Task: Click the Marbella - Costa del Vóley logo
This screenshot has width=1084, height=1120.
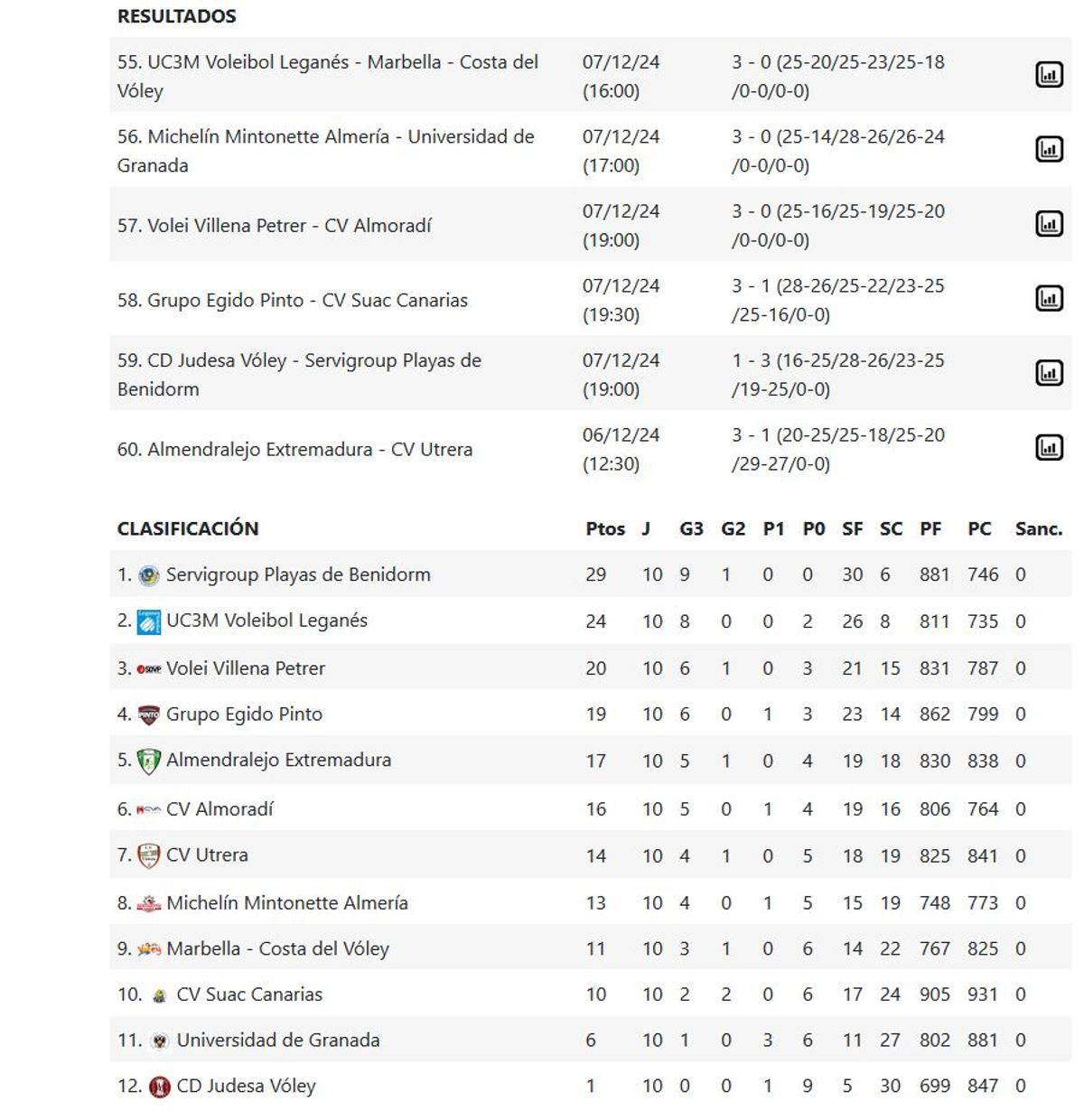Action: 151,948
